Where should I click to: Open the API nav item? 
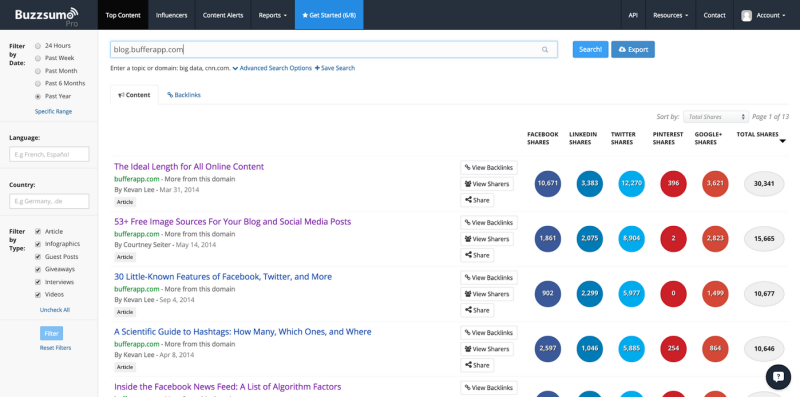pos(633,15)
